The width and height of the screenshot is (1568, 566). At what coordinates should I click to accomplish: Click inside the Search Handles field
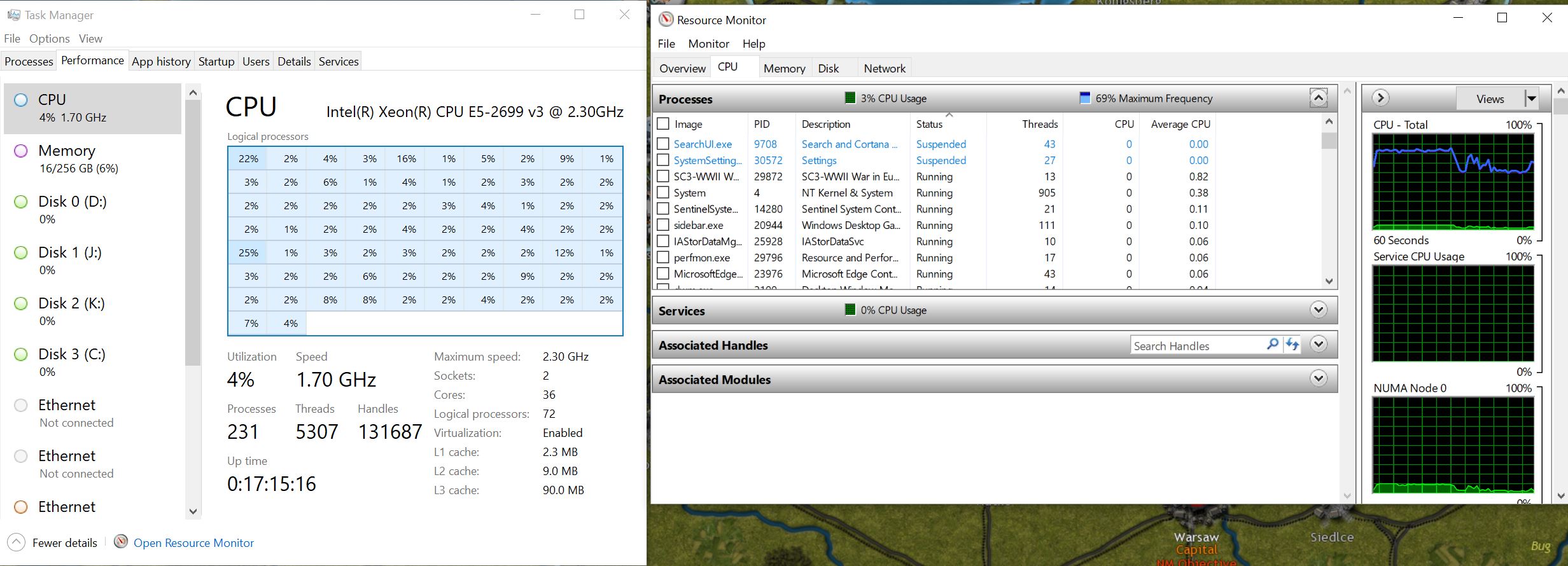1198,345
